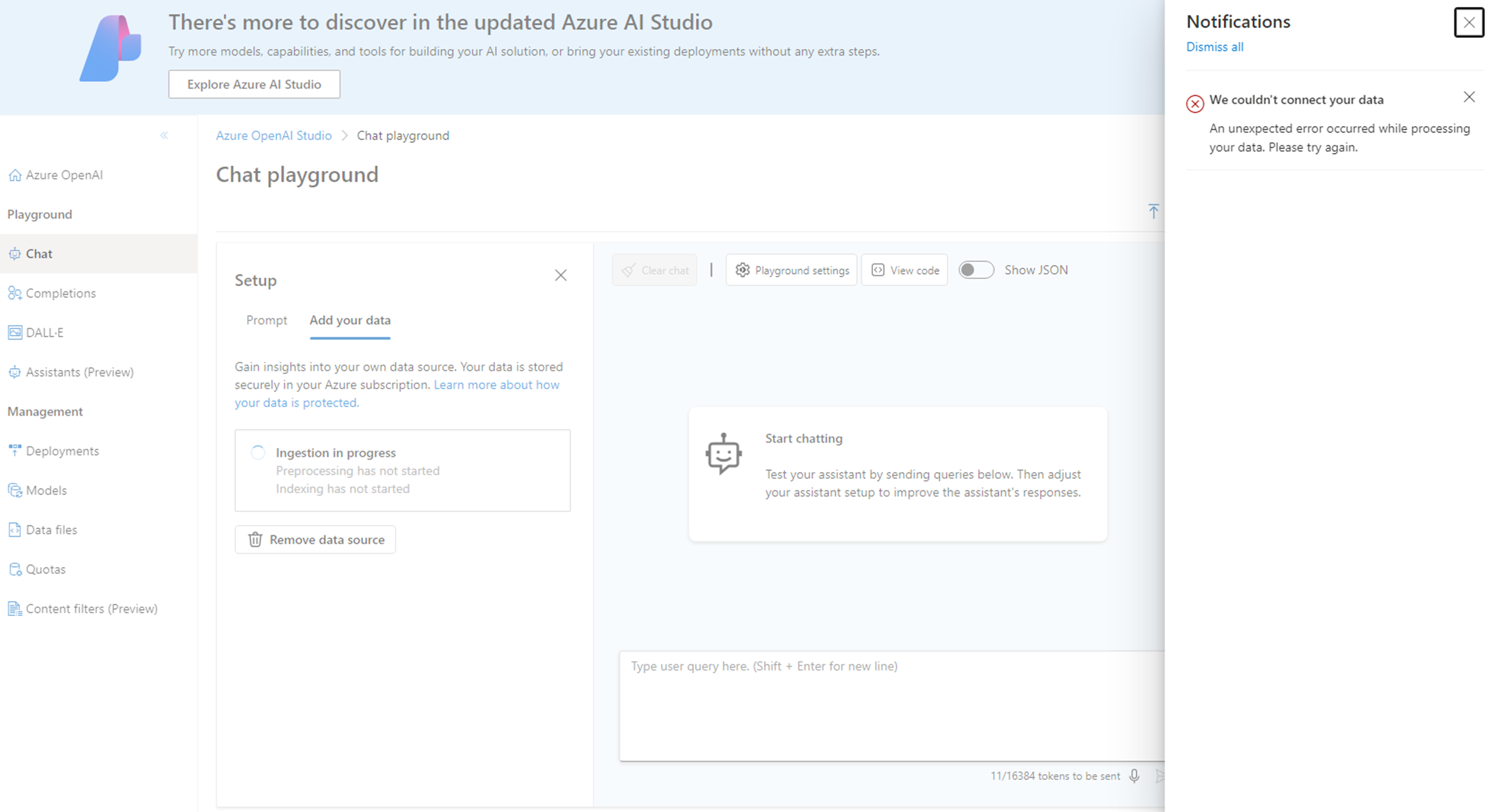Select Chat in the Playground menu

98,254
